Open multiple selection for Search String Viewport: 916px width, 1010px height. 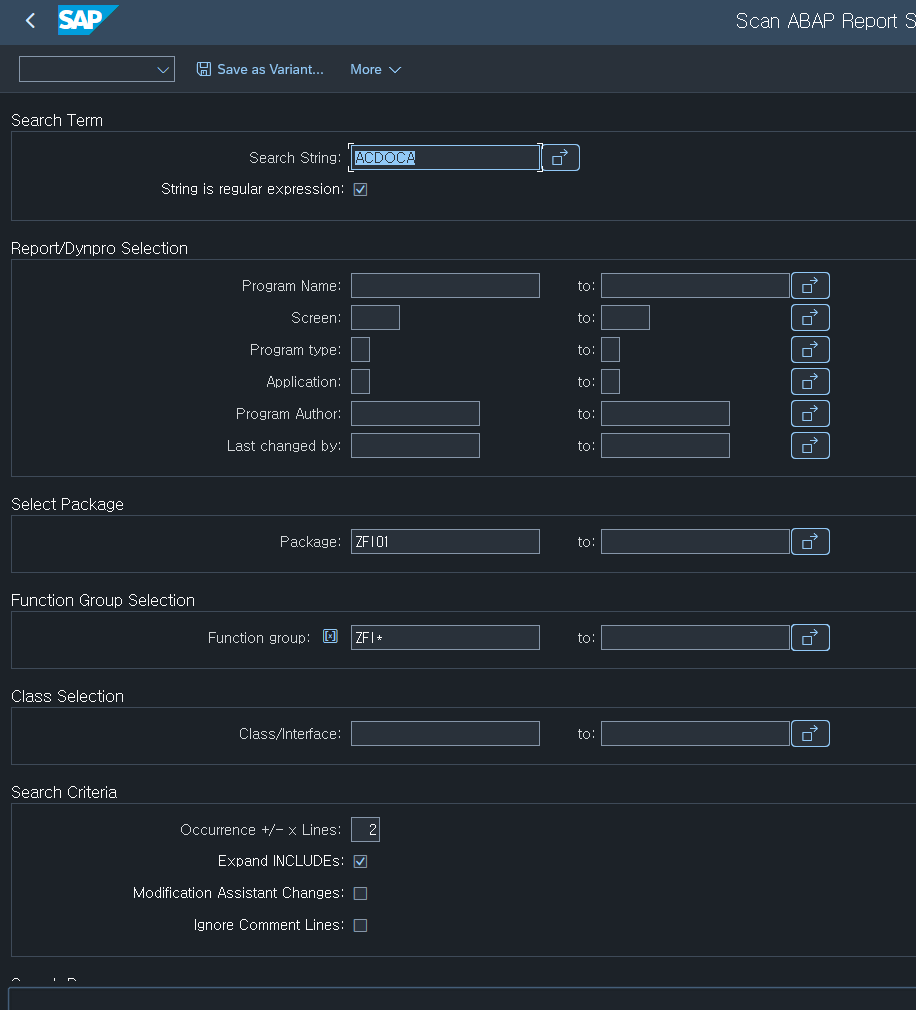560,158
